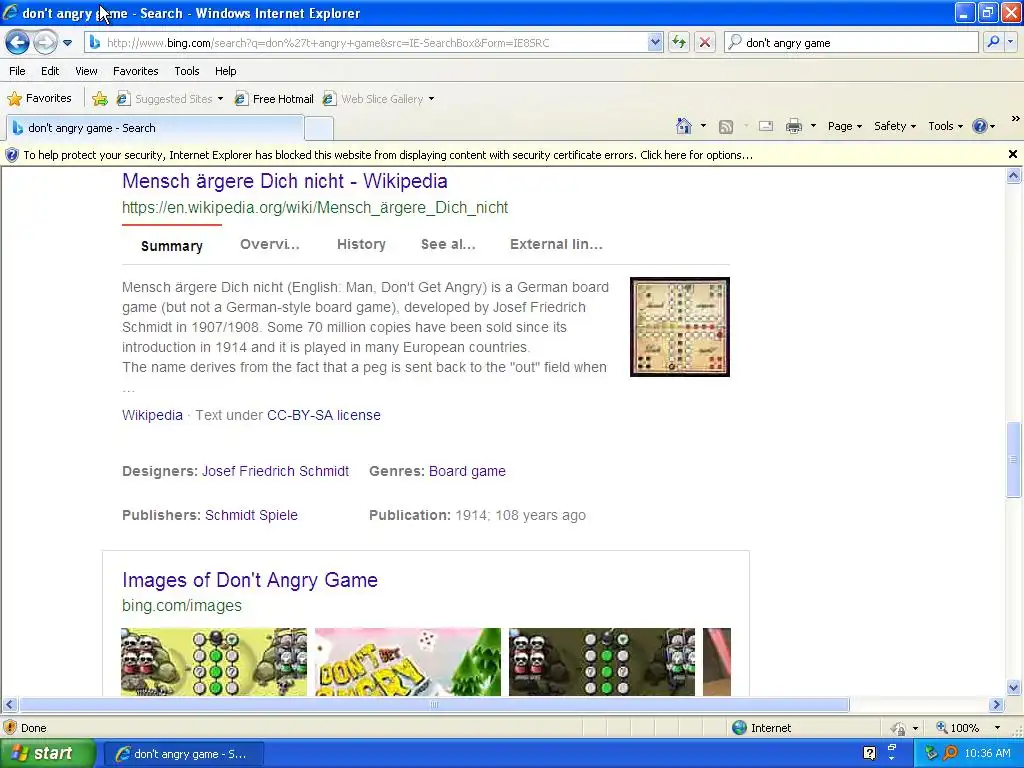Image resolution: width=1024 pixels, height=768 pixels.
Task: Run the search with the magnifier button
Action: [993, 42]
